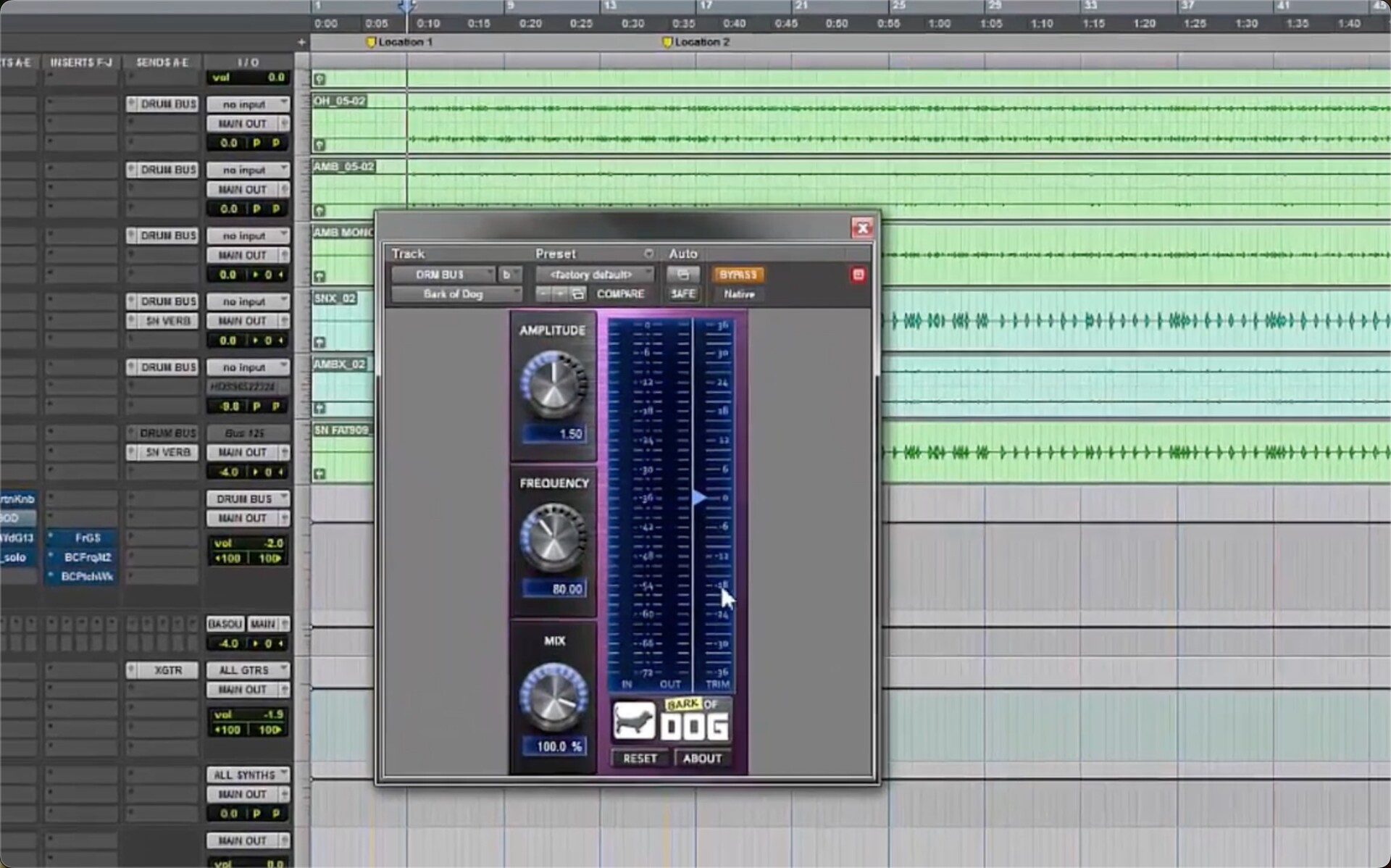Click AMBX_02 track lane view icon
The image size is (1391, 868).
tap(319, 408)
